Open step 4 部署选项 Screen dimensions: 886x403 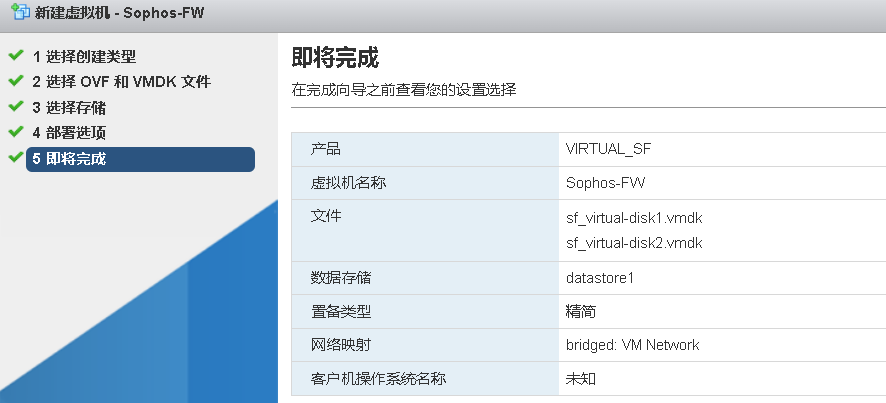69,133
